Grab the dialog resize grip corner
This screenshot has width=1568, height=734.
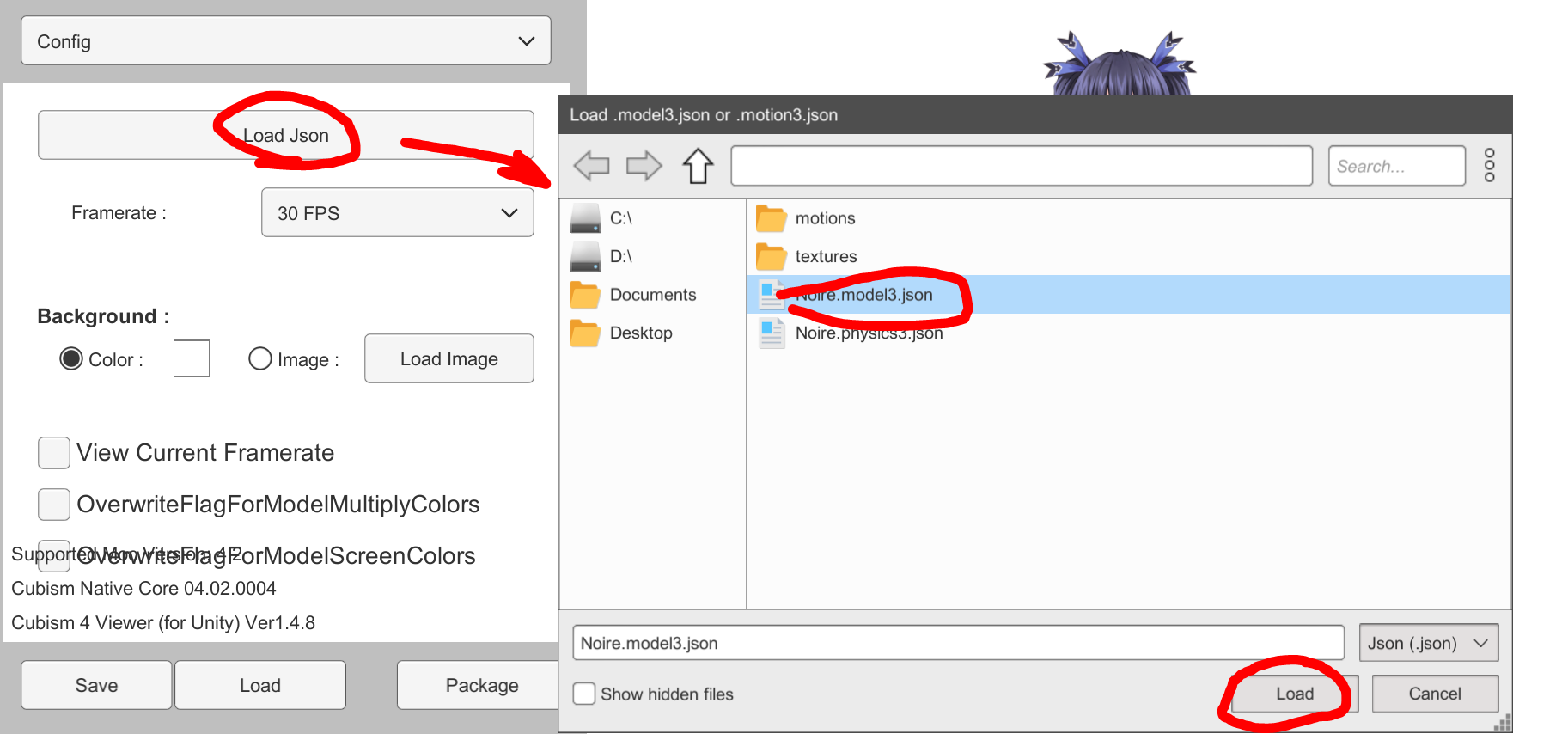point(1504,724)
